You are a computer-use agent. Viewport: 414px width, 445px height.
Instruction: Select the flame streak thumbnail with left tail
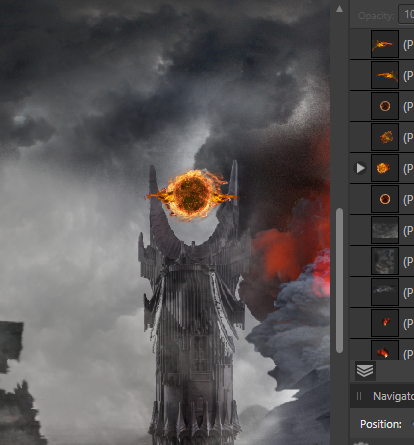(385, 44)
